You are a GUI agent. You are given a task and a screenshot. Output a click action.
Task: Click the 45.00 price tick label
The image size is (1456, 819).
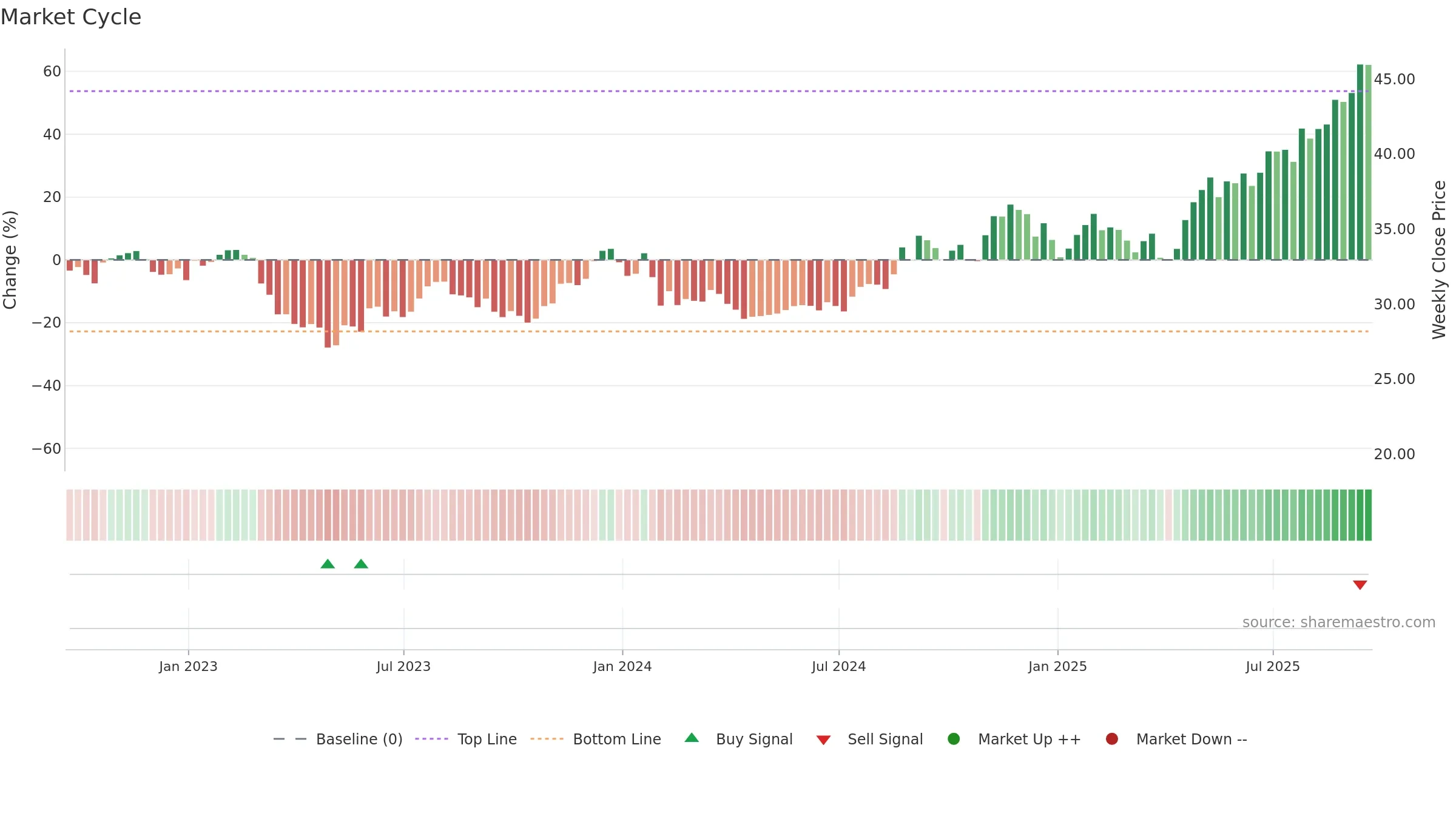click(1394, 79)
